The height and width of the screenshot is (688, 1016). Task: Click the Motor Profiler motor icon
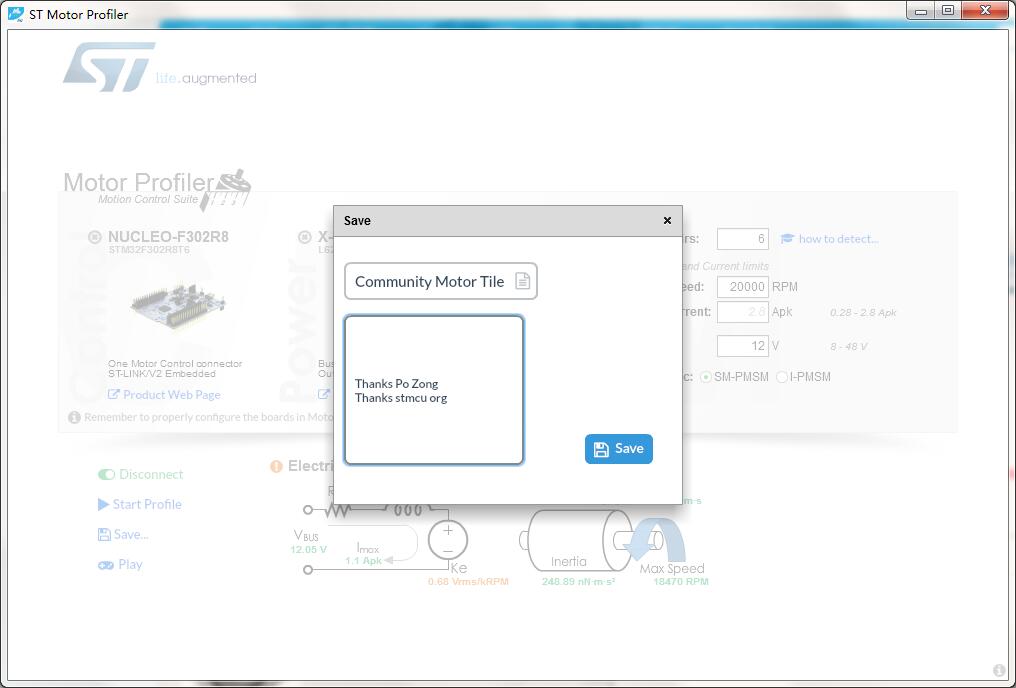coord(226,191)
